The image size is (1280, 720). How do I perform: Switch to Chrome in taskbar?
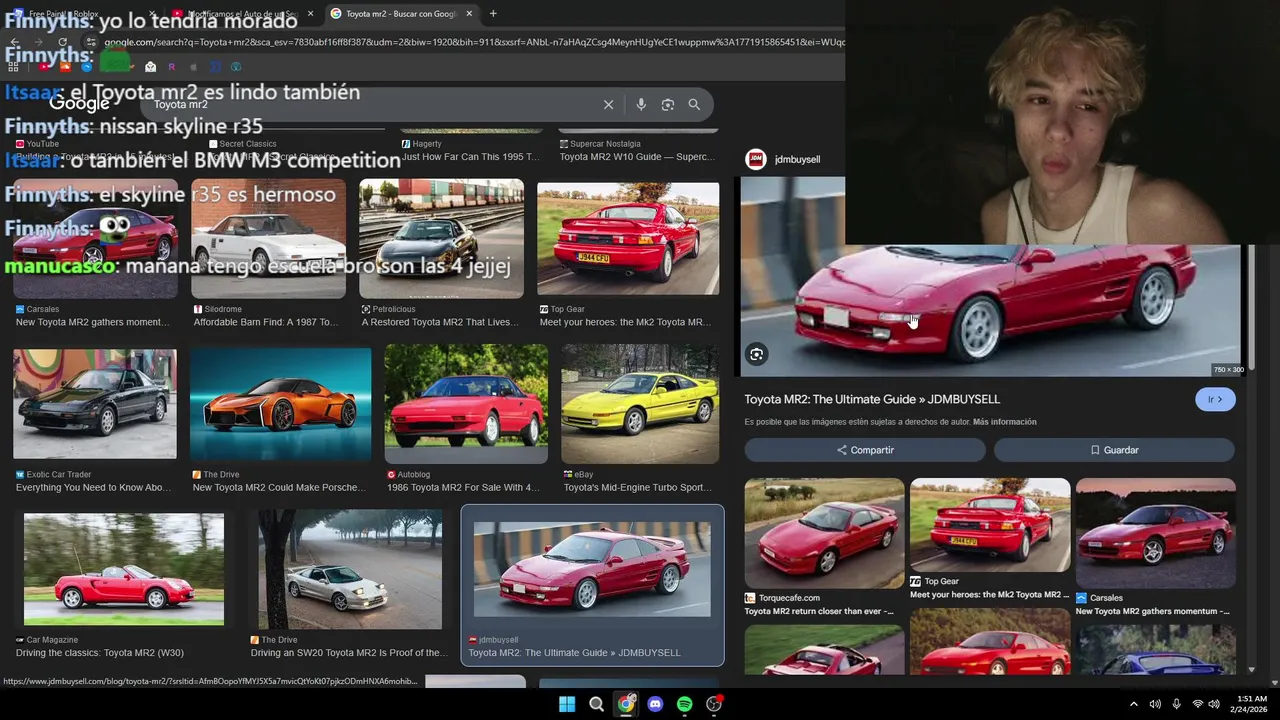tap(626, 704)
